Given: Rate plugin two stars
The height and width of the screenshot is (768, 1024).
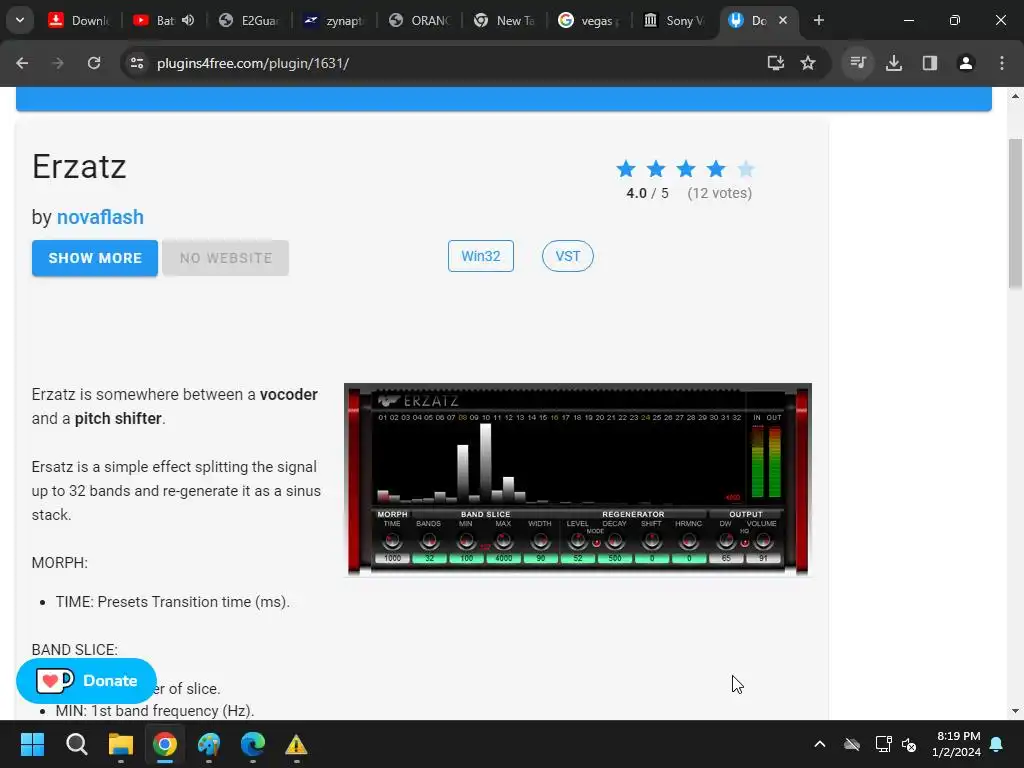Looking at the screenshot, I should pos(656,169).
